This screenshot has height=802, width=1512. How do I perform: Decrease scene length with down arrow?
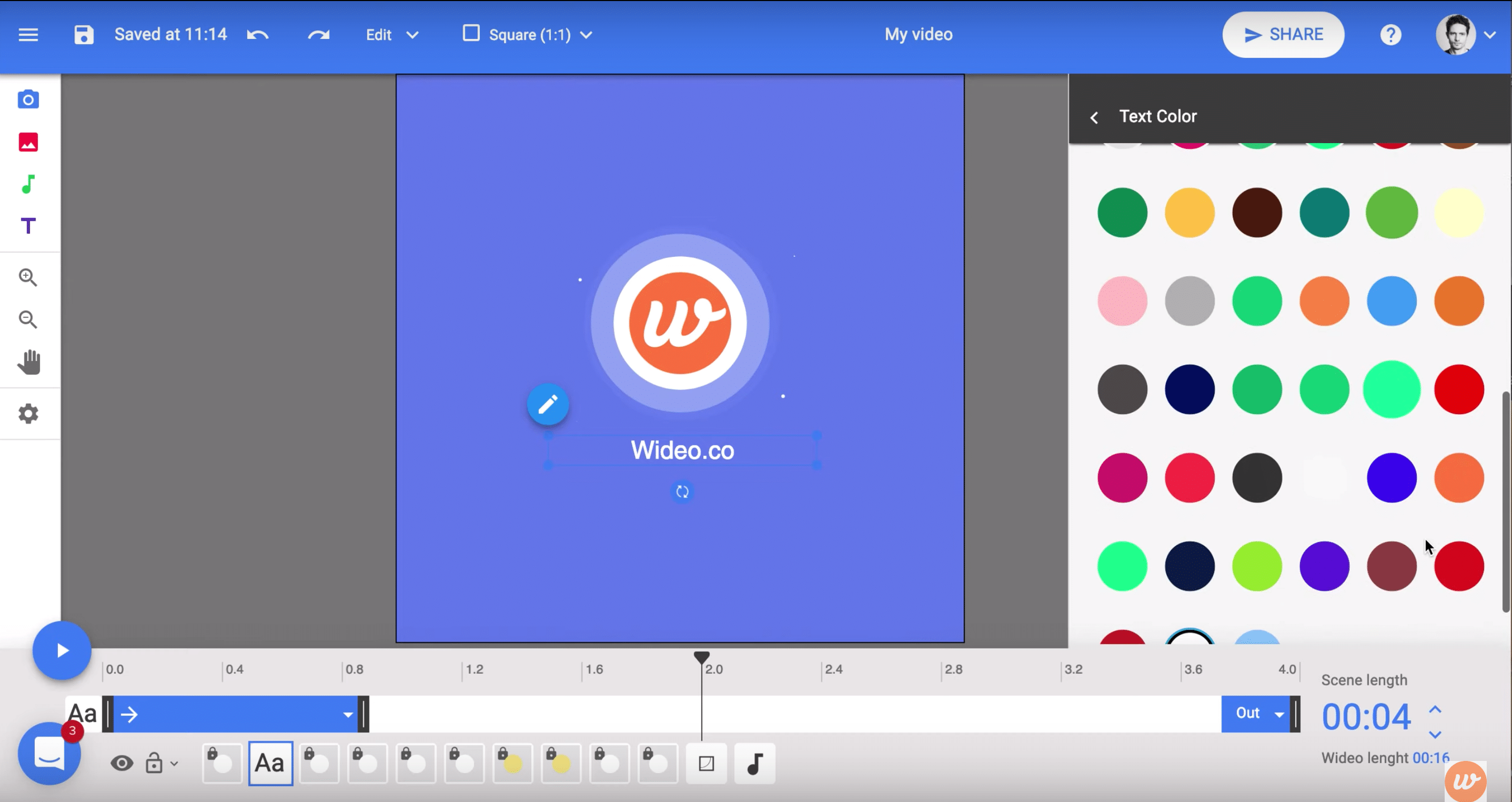click(x=1435, y=735)
